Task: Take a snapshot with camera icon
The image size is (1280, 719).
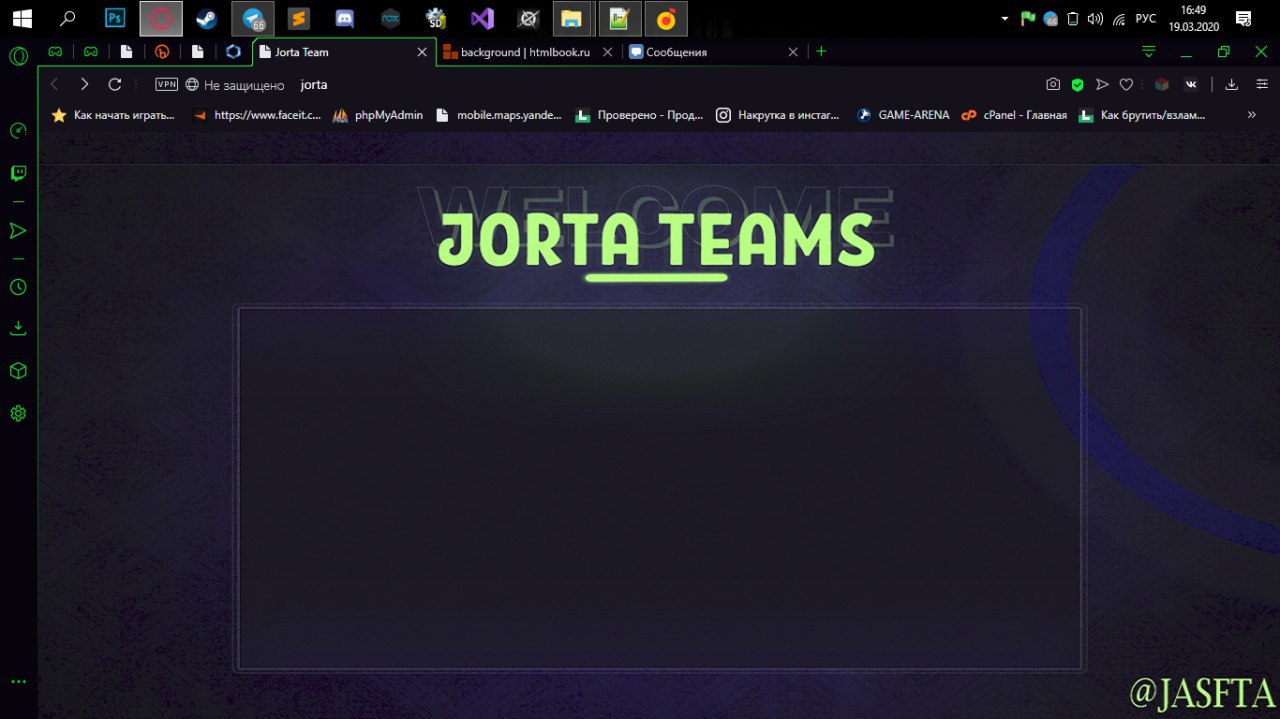Action: coord(1053,85)
